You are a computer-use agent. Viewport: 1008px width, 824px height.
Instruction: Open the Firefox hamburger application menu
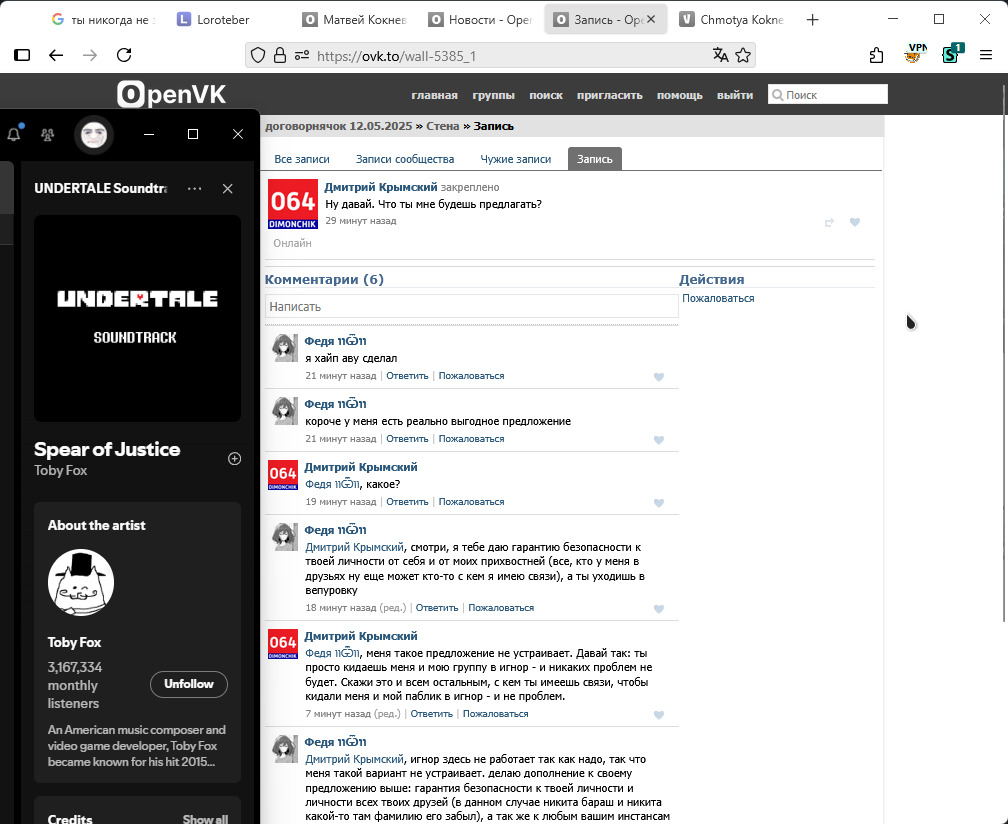(x=987, y=55)
